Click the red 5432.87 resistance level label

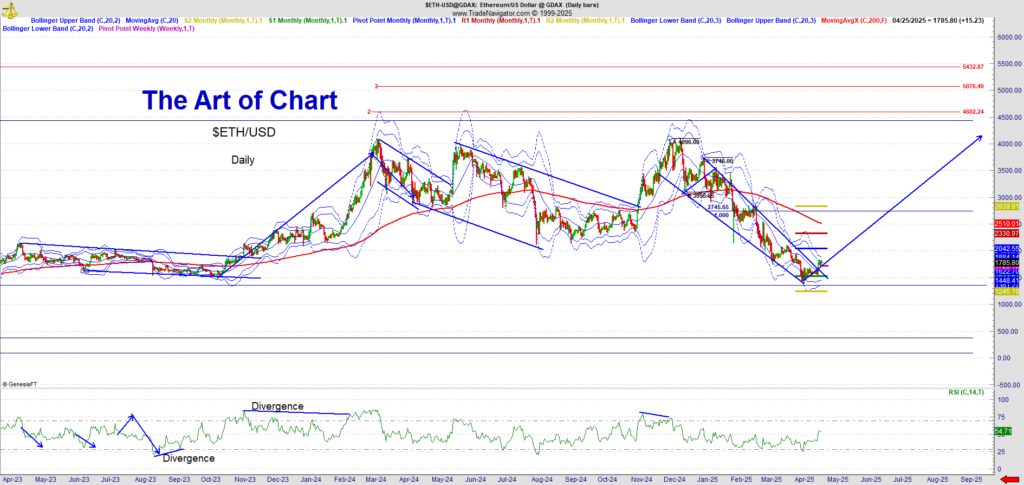pos(973,66)
